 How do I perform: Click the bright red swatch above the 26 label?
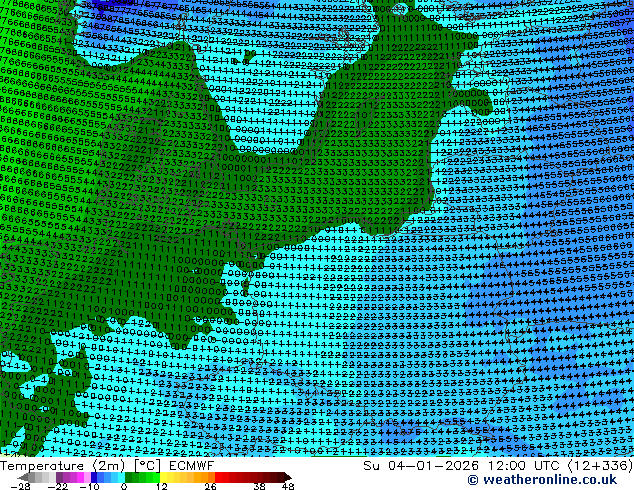[x=218, y=477]
